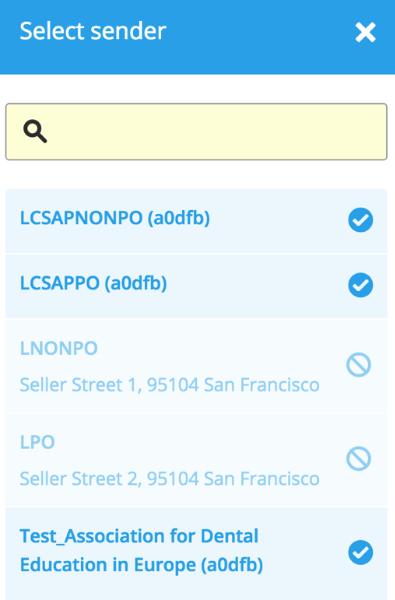This screenshot has height=600, width=395.
Task: Click the Select sender header title
Action: point(93,31)
